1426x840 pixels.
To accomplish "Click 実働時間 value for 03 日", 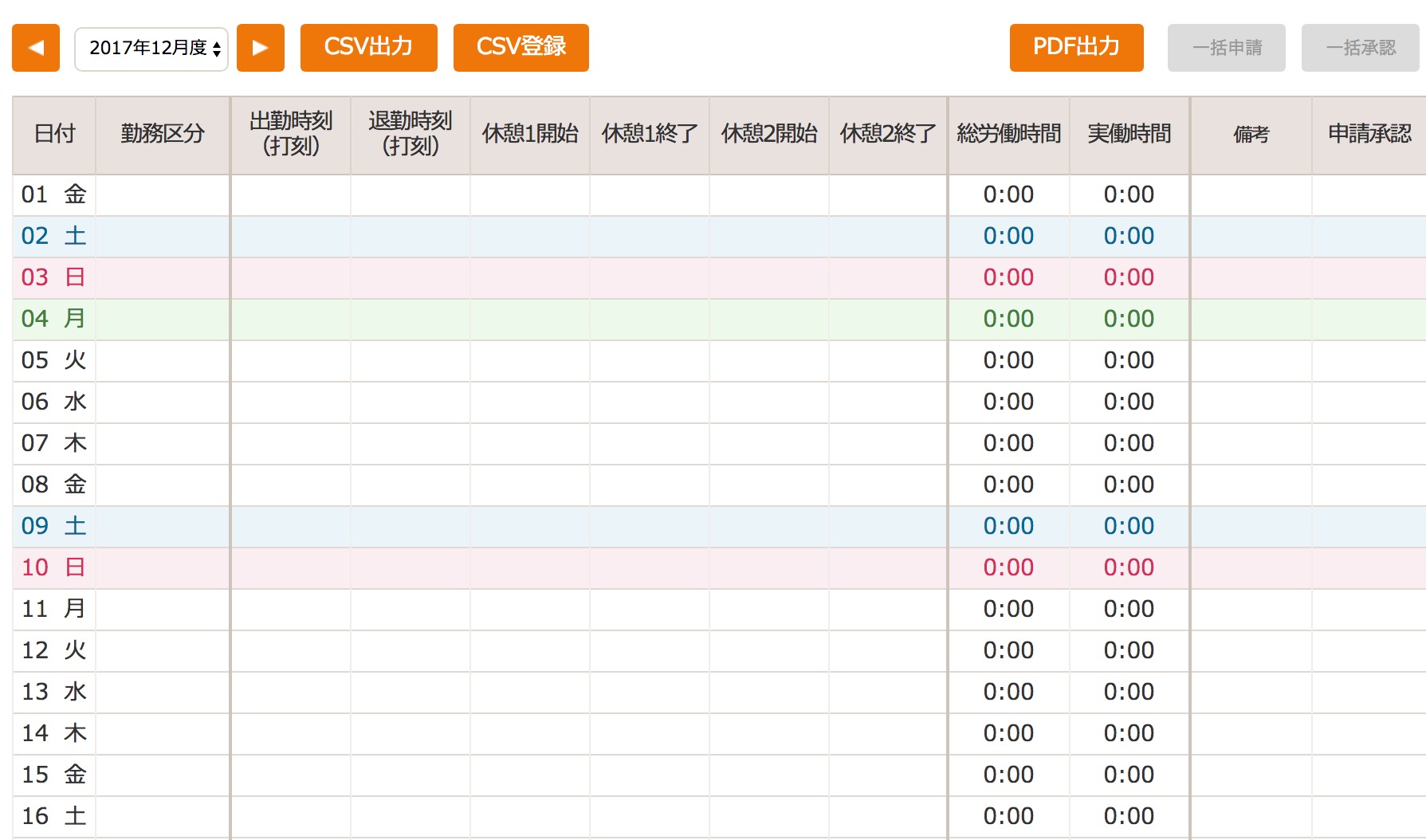I will pos(1129,278).
